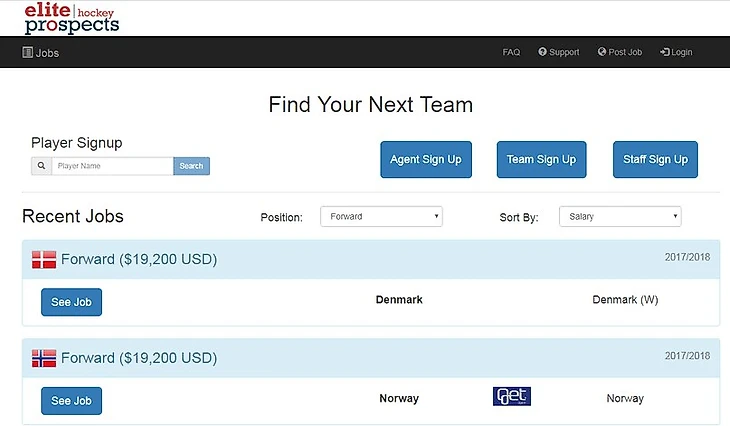This screenshot has width=730, height=426.
Task: Click the 2017/2018 season on Norway job
Action: point(687,356)
